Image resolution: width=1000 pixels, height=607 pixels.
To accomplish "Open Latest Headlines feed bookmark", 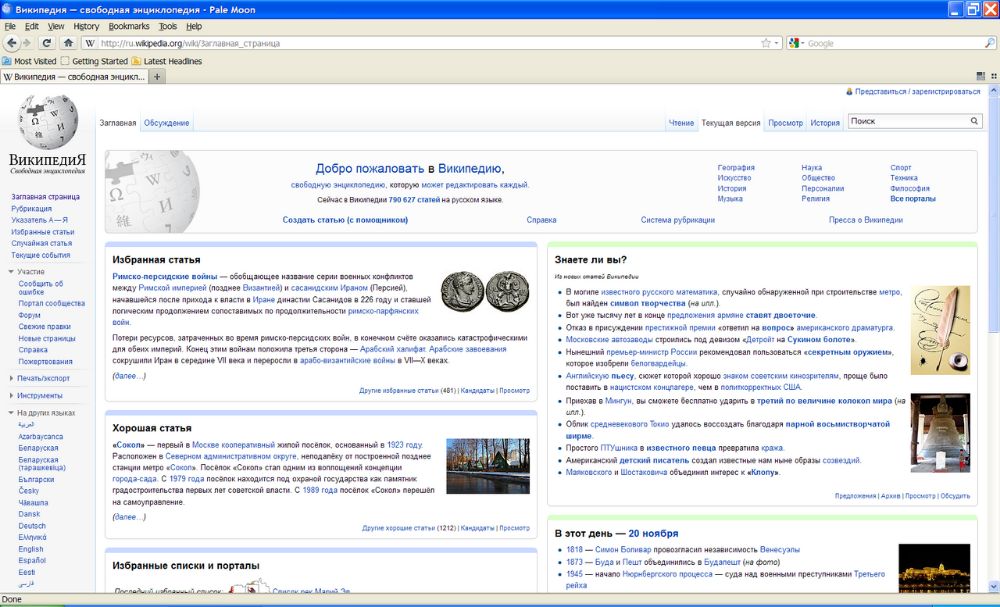I will tap(166, 61).
